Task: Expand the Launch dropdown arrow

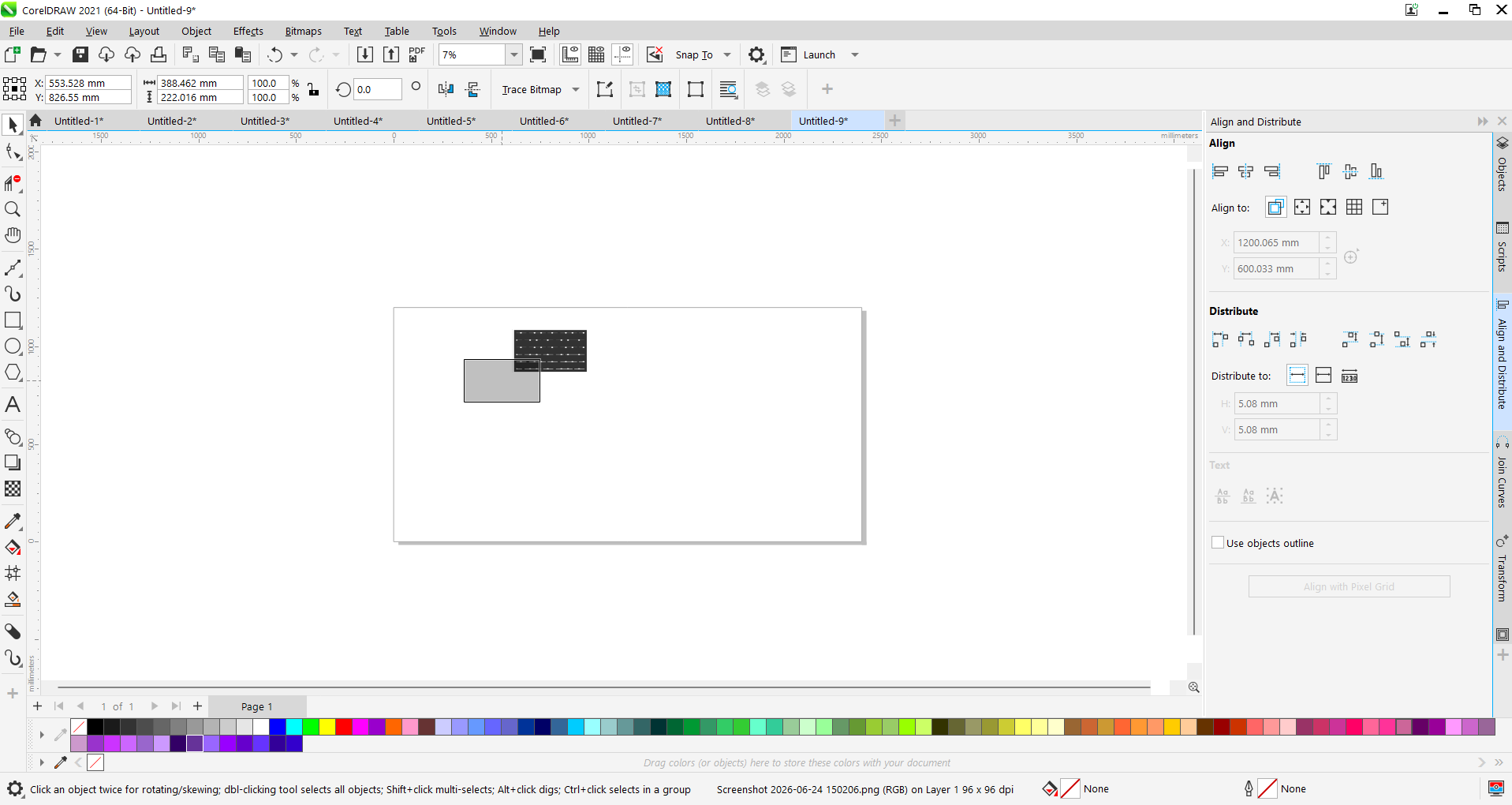Action: click(x=855, y=54)
